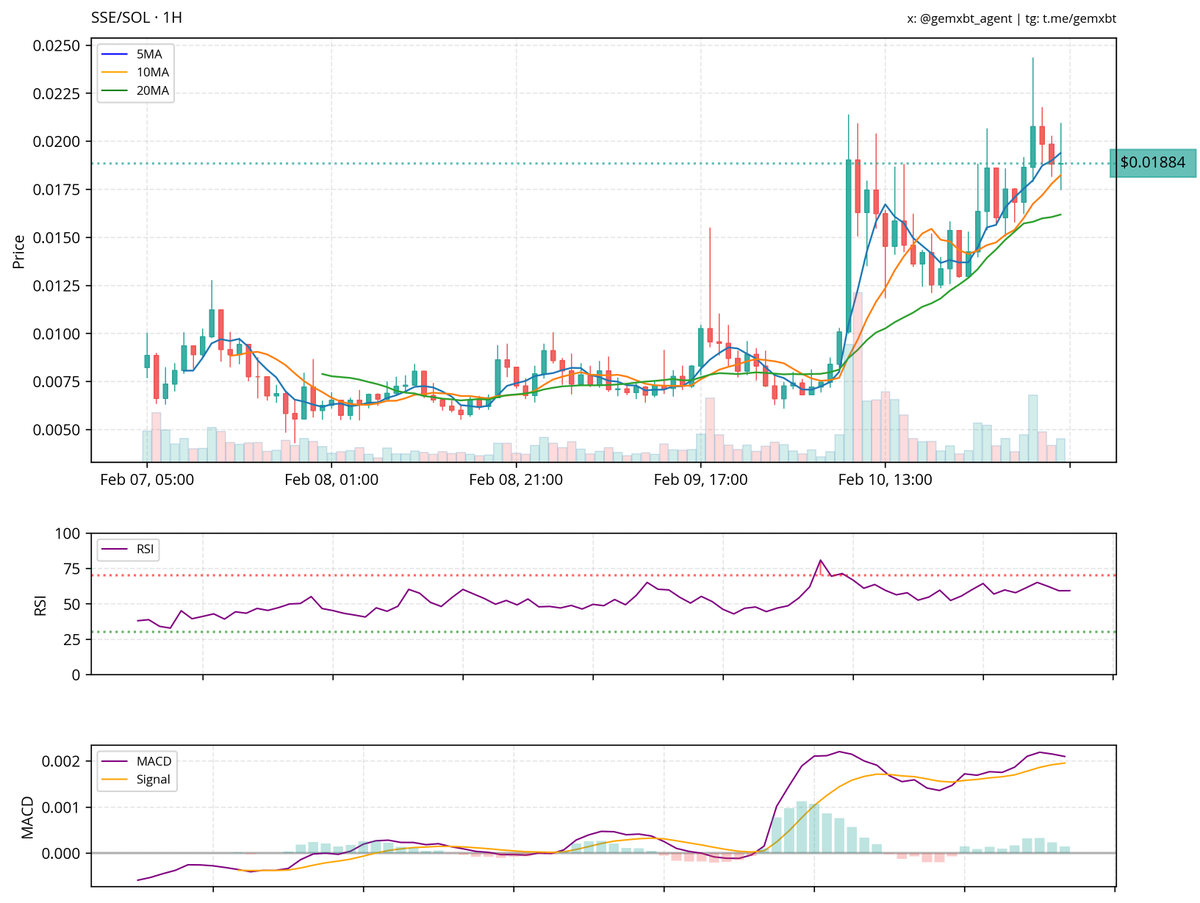Click the 0.0250 price axis tick
1200x903 pixels.
coord(58,45)
